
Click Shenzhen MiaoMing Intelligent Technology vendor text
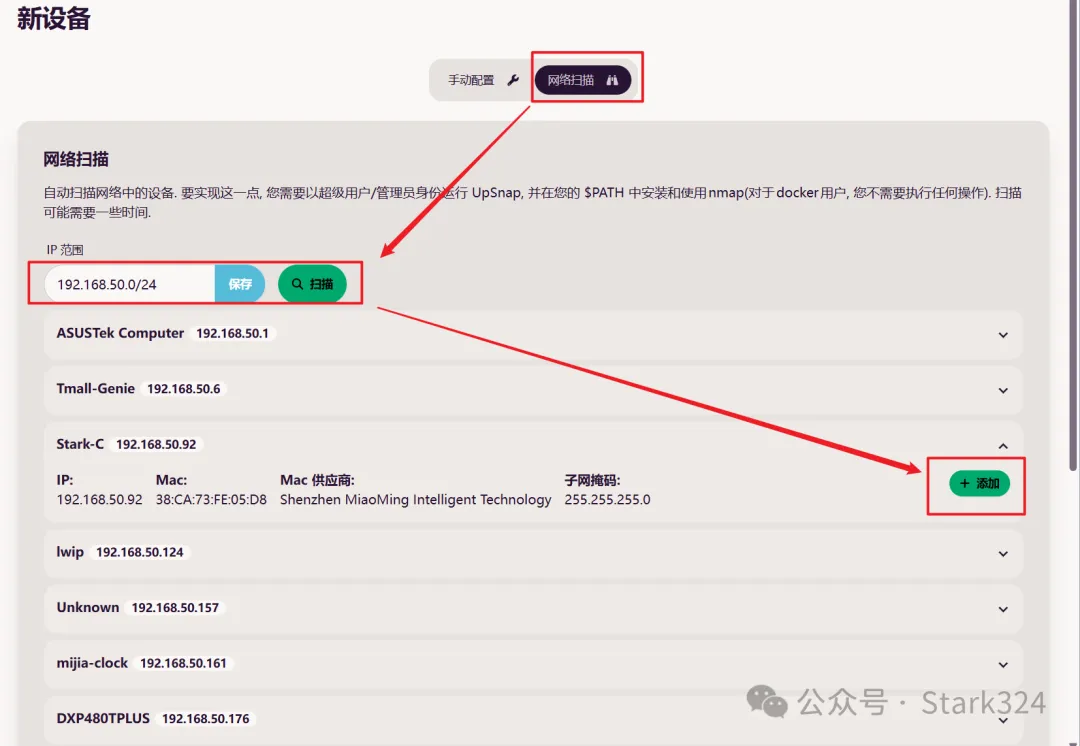pos(415,499)
